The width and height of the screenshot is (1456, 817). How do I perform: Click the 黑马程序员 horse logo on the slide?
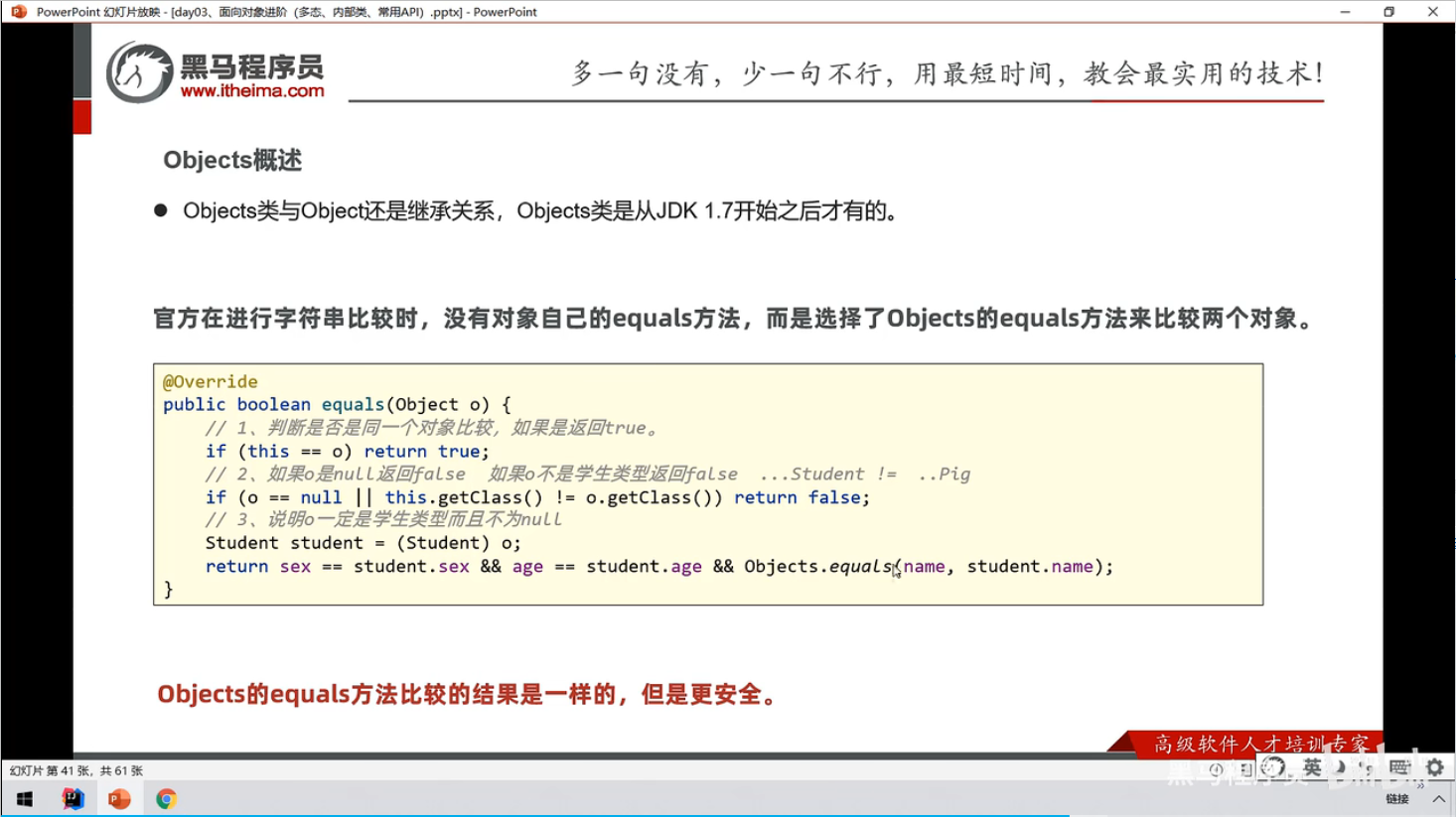(139, 71)
